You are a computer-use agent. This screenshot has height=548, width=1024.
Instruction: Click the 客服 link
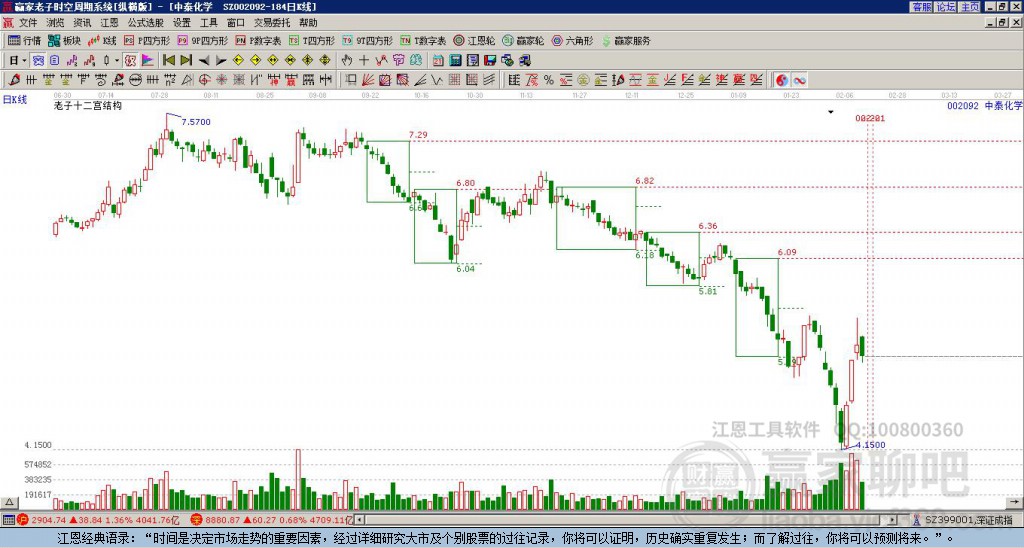click(922, 7)
